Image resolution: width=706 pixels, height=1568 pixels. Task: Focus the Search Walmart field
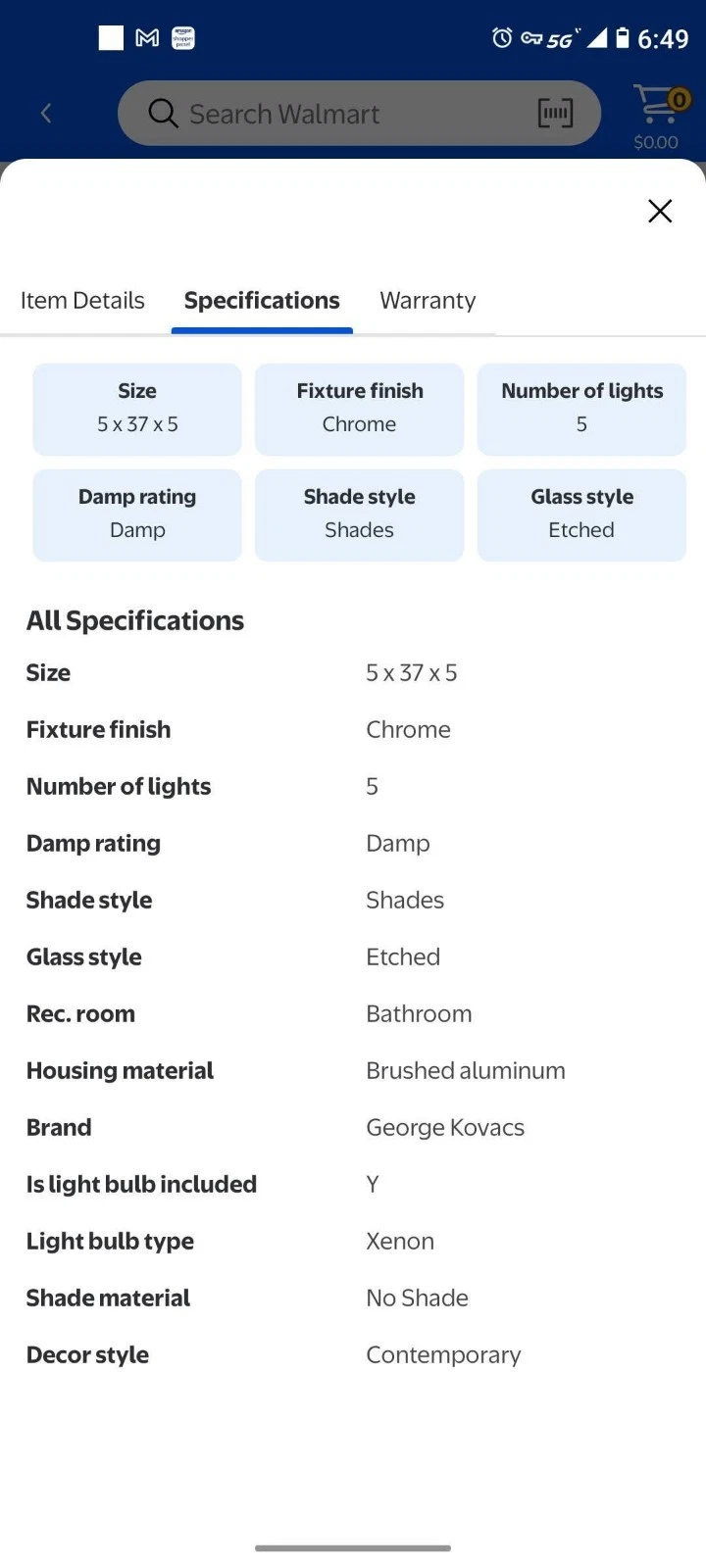[333, 114]
